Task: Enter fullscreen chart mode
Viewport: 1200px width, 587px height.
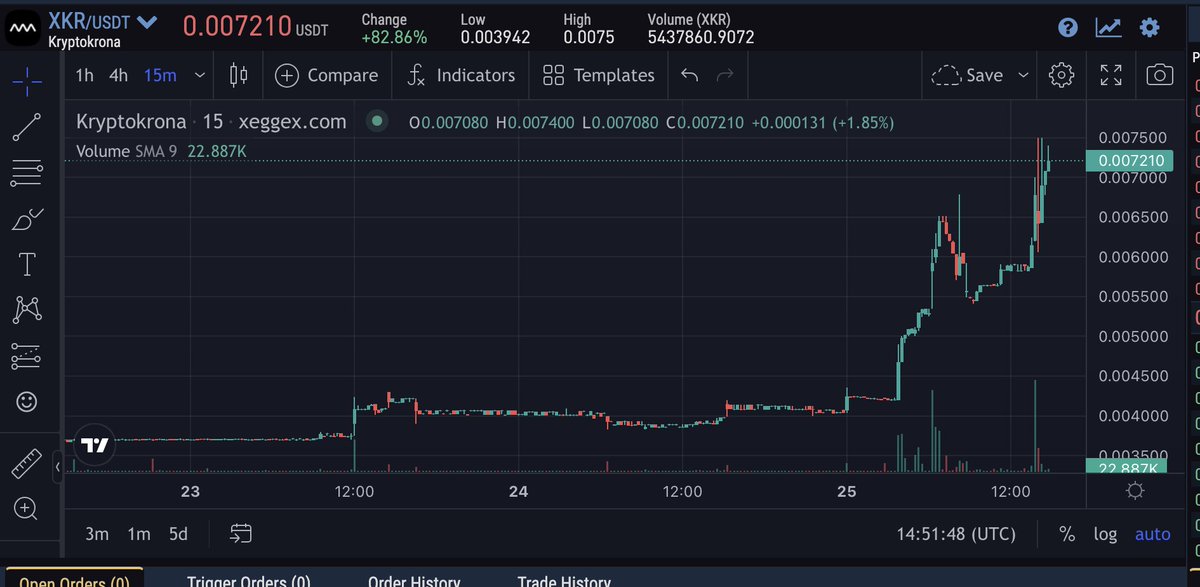Action: coord(1111,75)
